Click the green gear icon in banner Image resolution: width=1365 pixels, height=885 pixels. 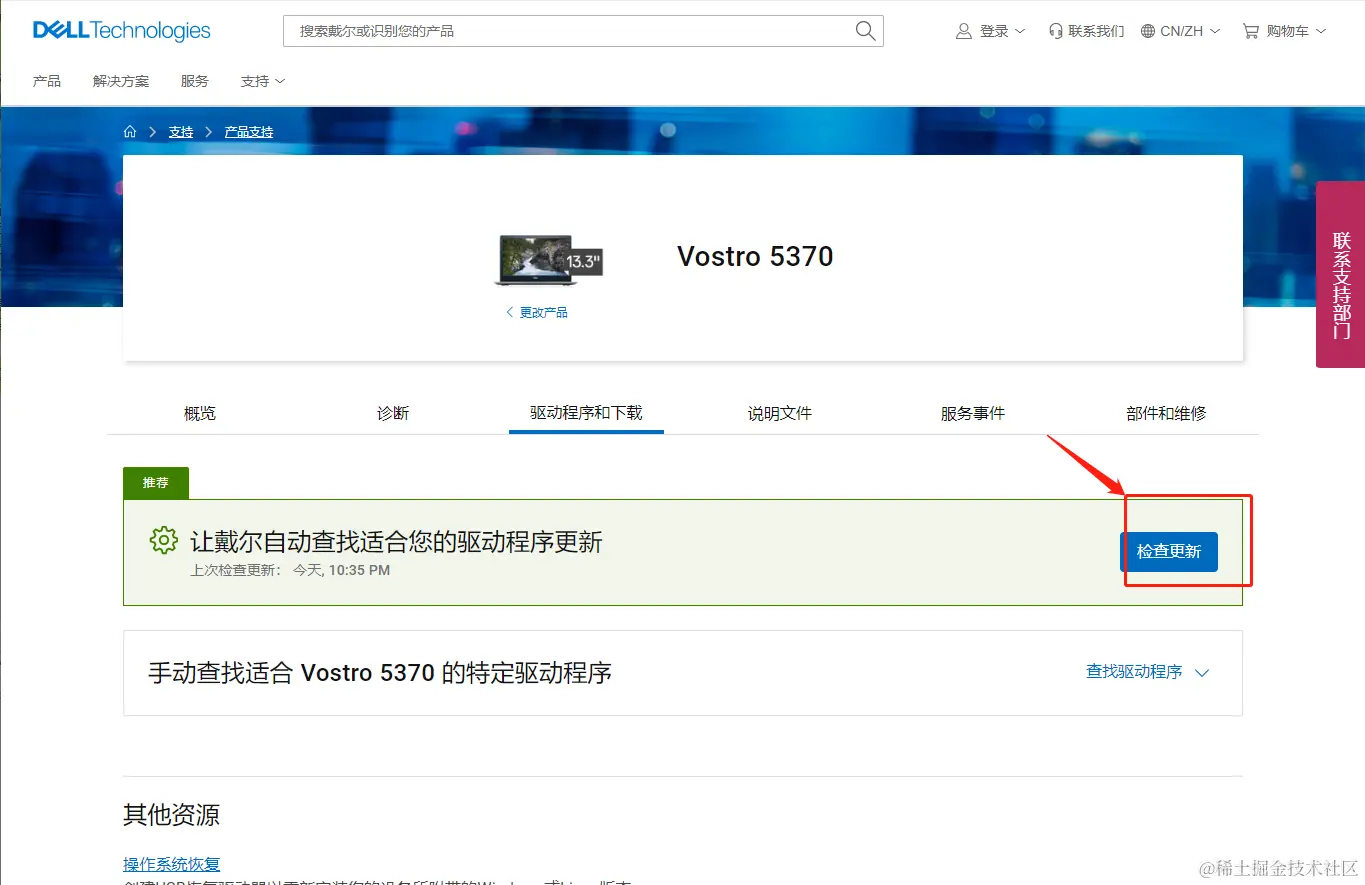[x=164, y=541]
